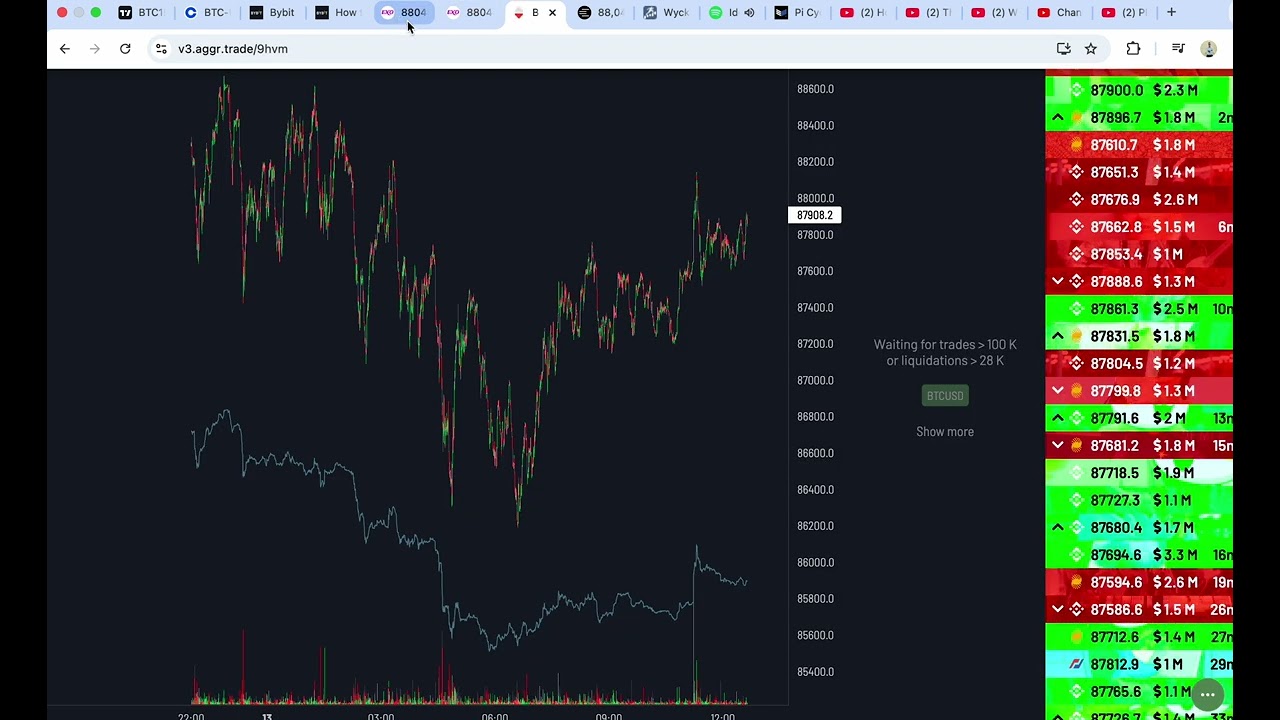Expand the 87888.6 trade row with its down chevron
This screenshot has height=720, width=1280.
1057,282
